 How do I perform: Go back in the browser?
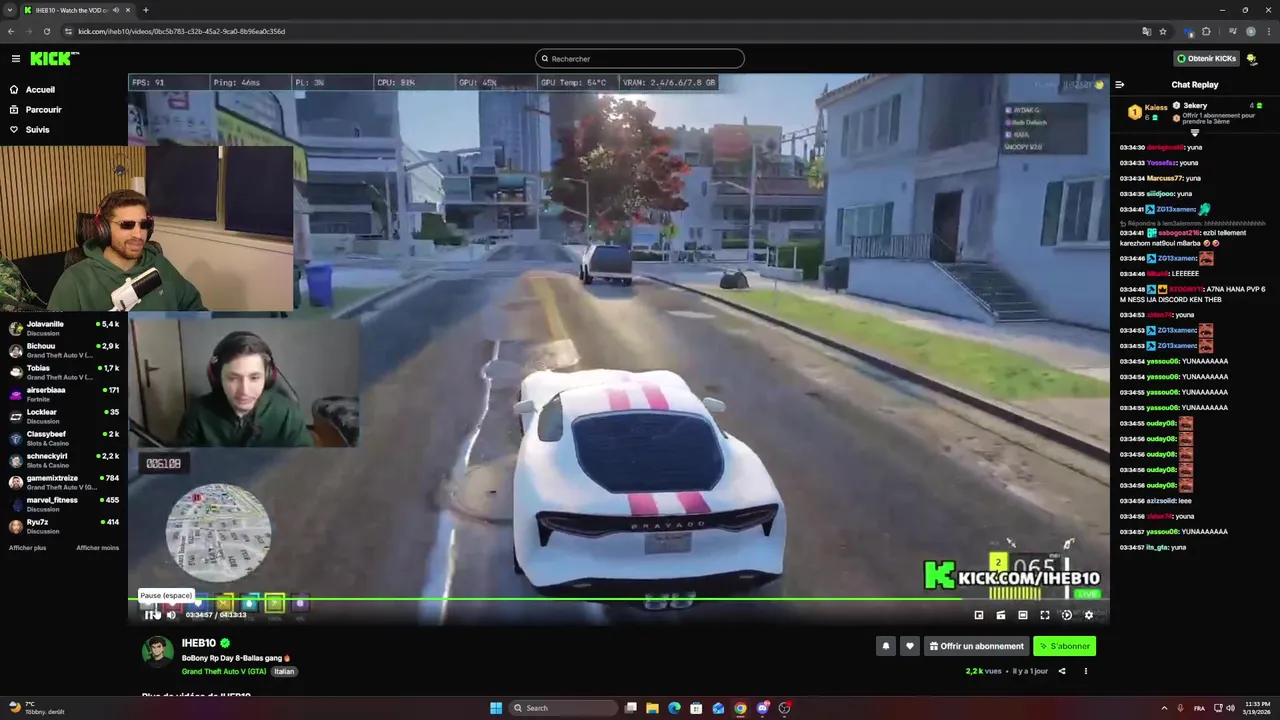pos(11,31)
